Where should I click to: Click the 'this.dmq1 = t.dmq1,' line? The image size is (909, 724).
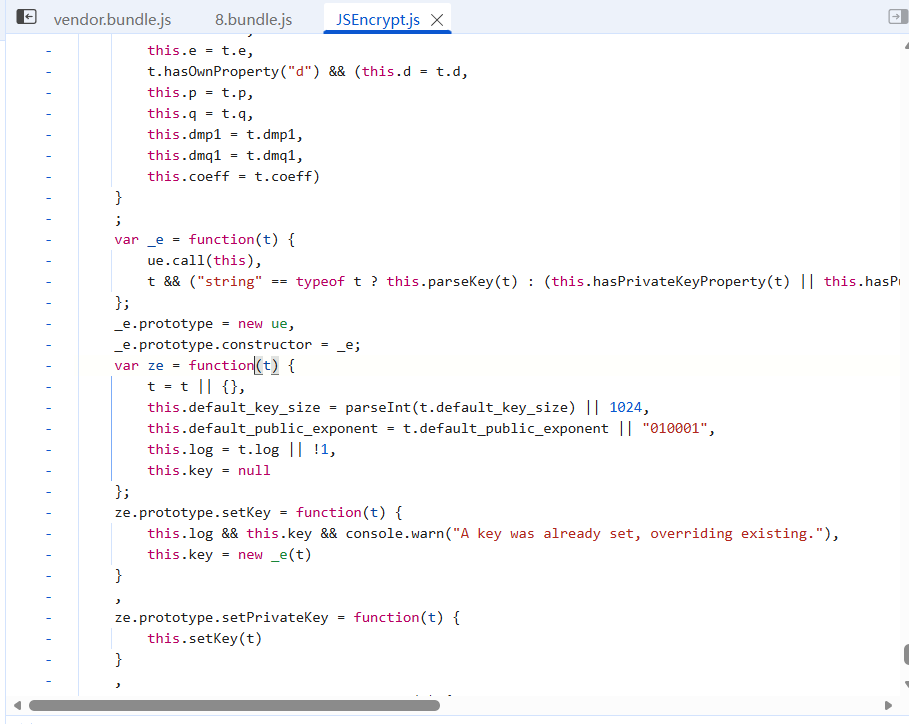(225, 155)
